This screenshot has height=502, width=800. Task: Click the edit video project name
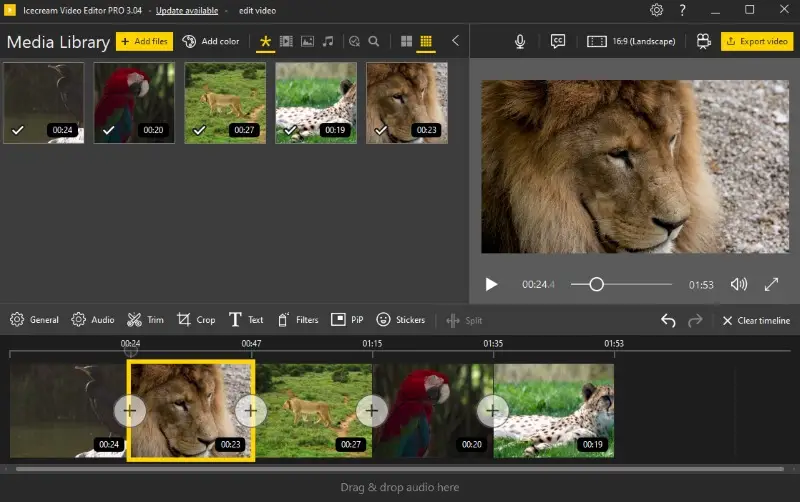[257, 11]
